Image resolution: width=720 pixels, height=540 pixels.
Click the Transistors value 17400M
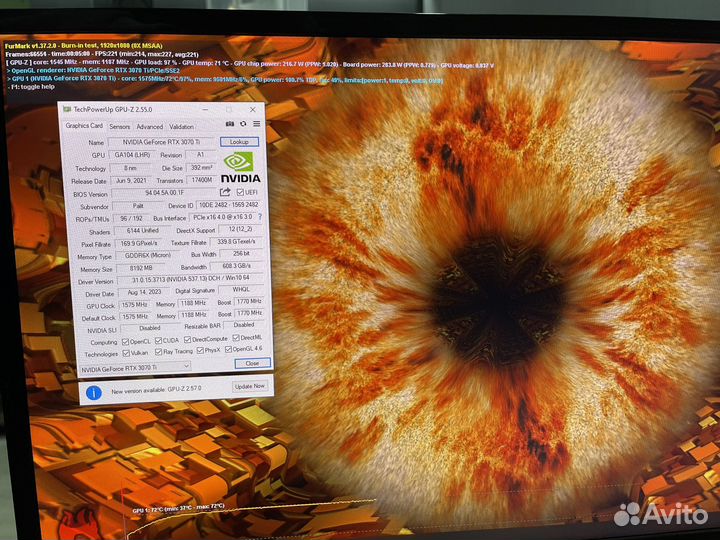202,180
